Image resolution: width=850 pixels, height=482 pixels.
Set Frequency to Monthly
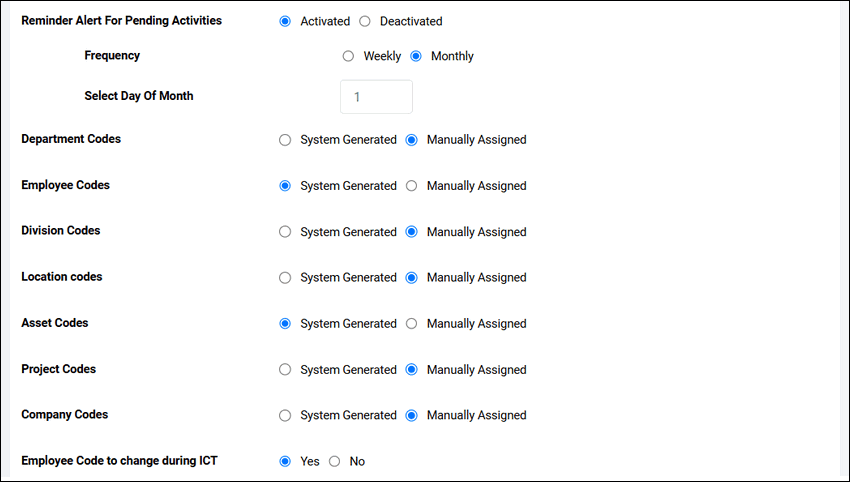[x=416, y=56]
